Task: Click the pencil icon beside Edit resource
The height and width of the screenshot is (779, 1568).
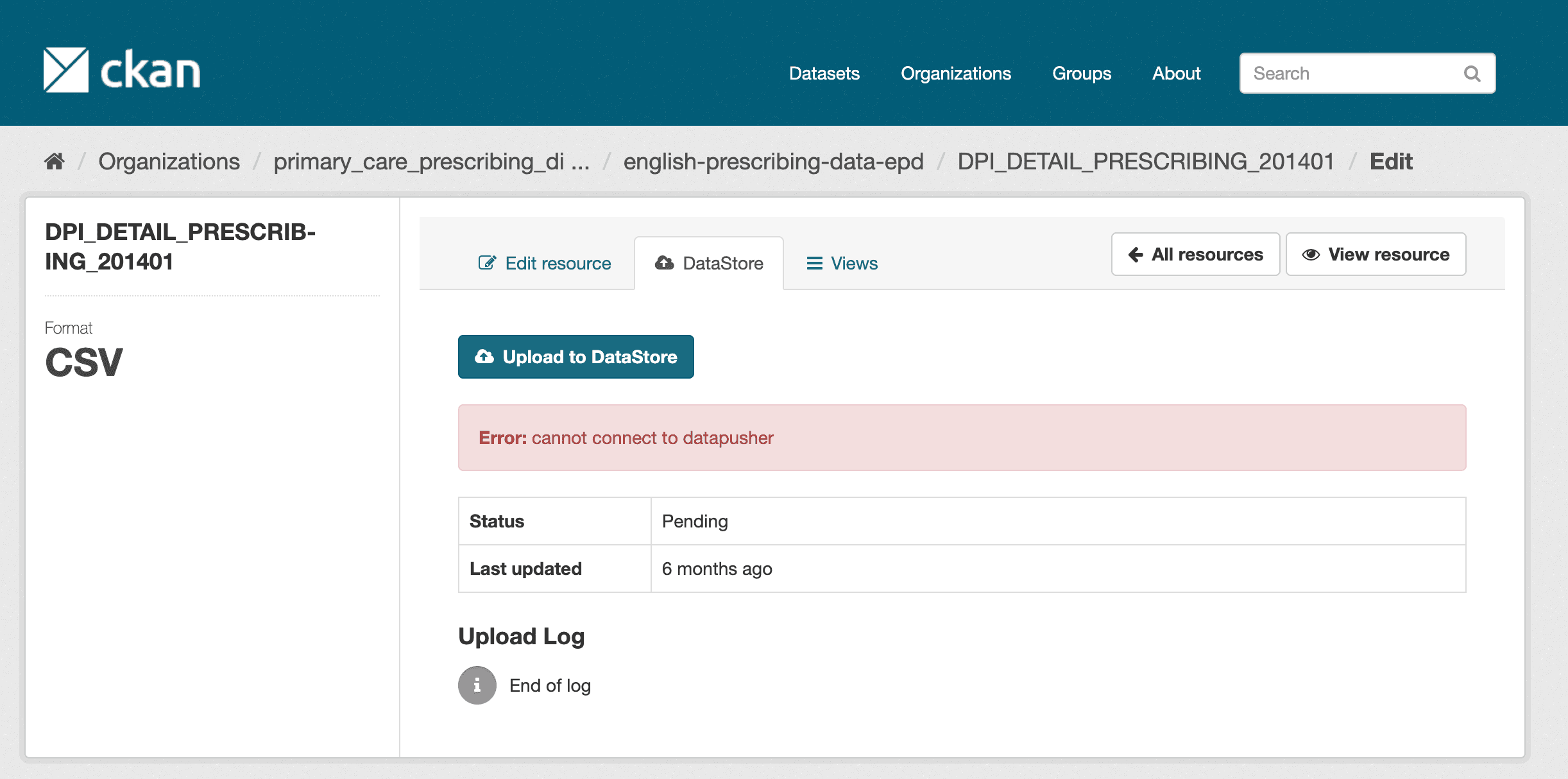Action: tap(487, 263)
